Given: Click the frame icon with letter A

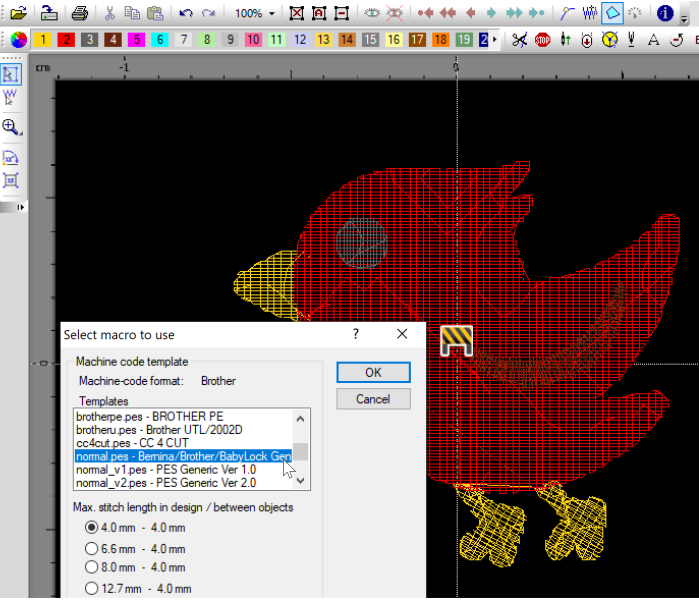Looking at the screenshot, I should coord(319,13).
